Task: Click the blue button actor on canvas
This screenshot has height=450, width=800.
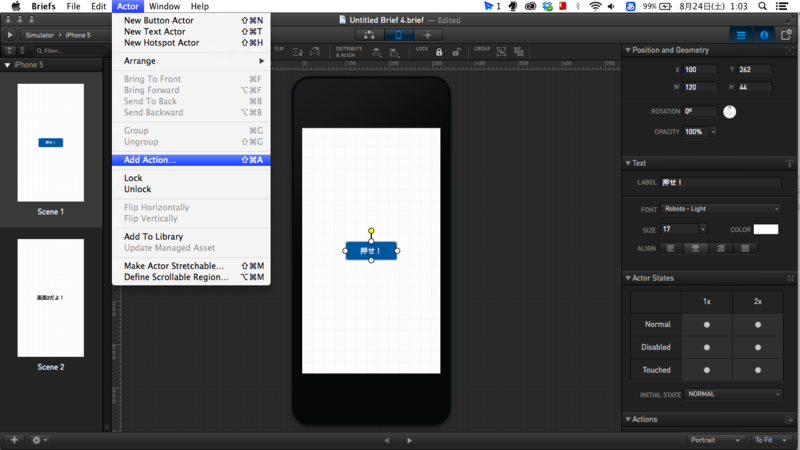Action: click(371, 251)
